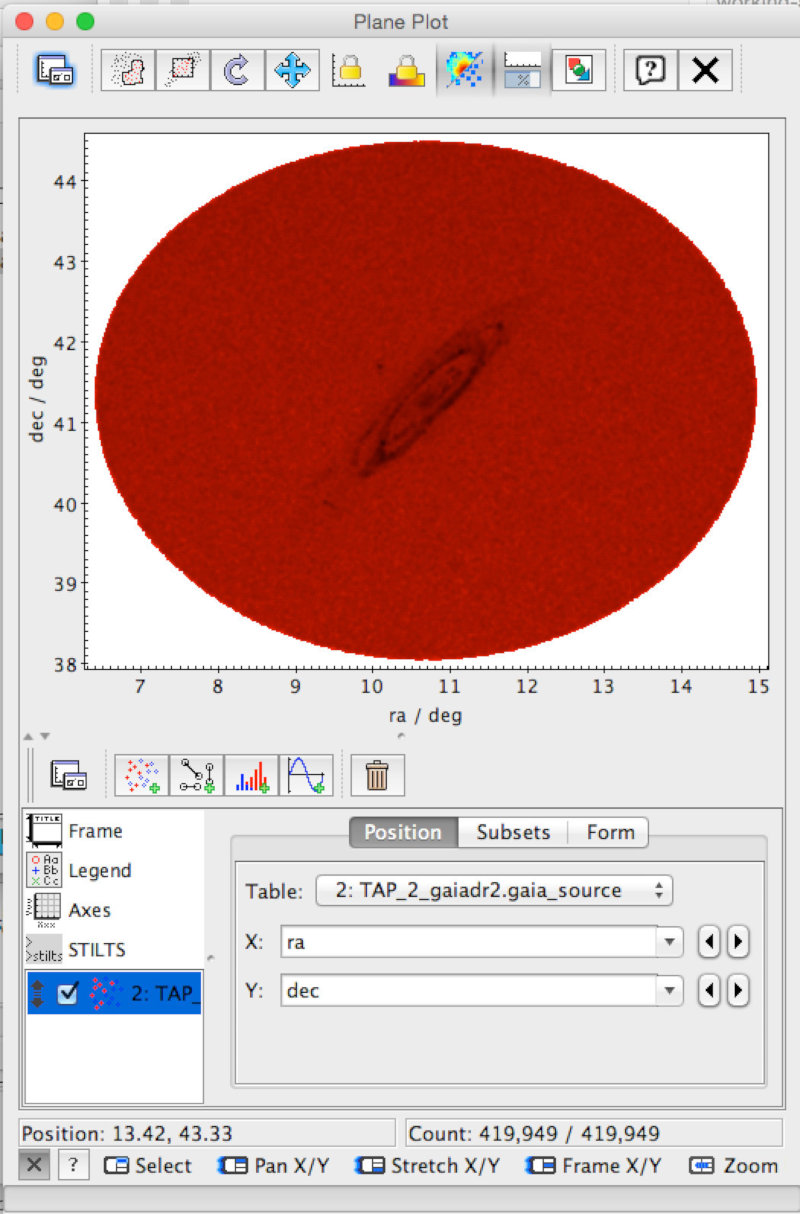
Task: Click the lock axes padlock icon
Action: tap(348, 69)
